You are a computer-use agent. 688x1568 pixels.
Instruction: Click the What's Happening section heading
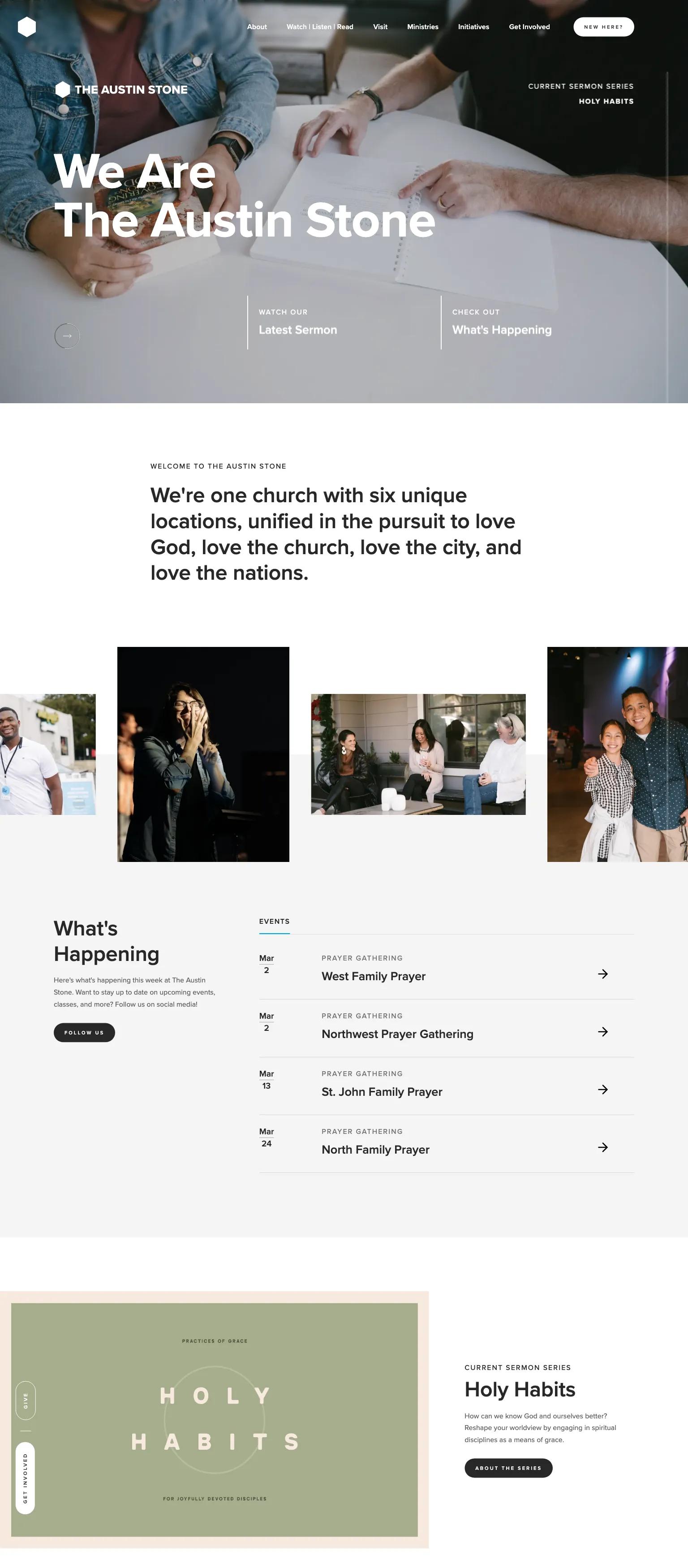[x=107, y=941]
